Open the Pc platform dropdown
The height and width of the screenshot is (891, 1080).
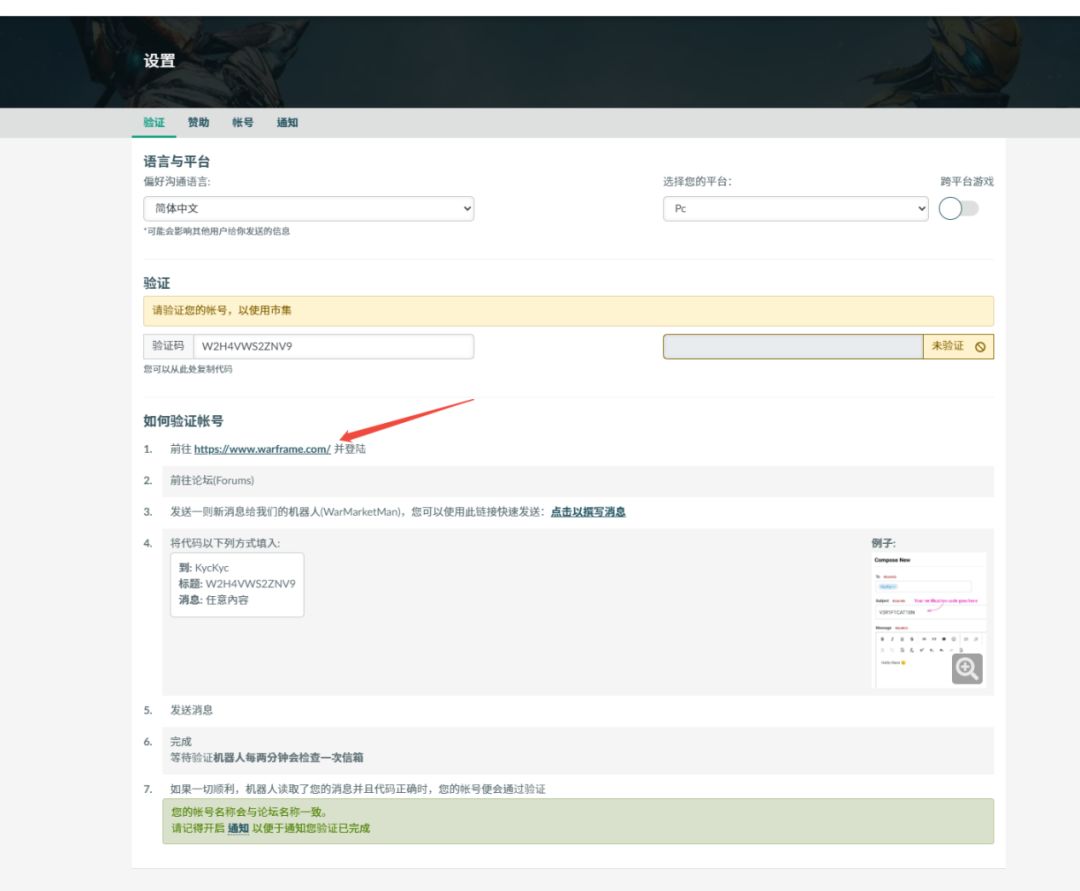pos(796,209)
